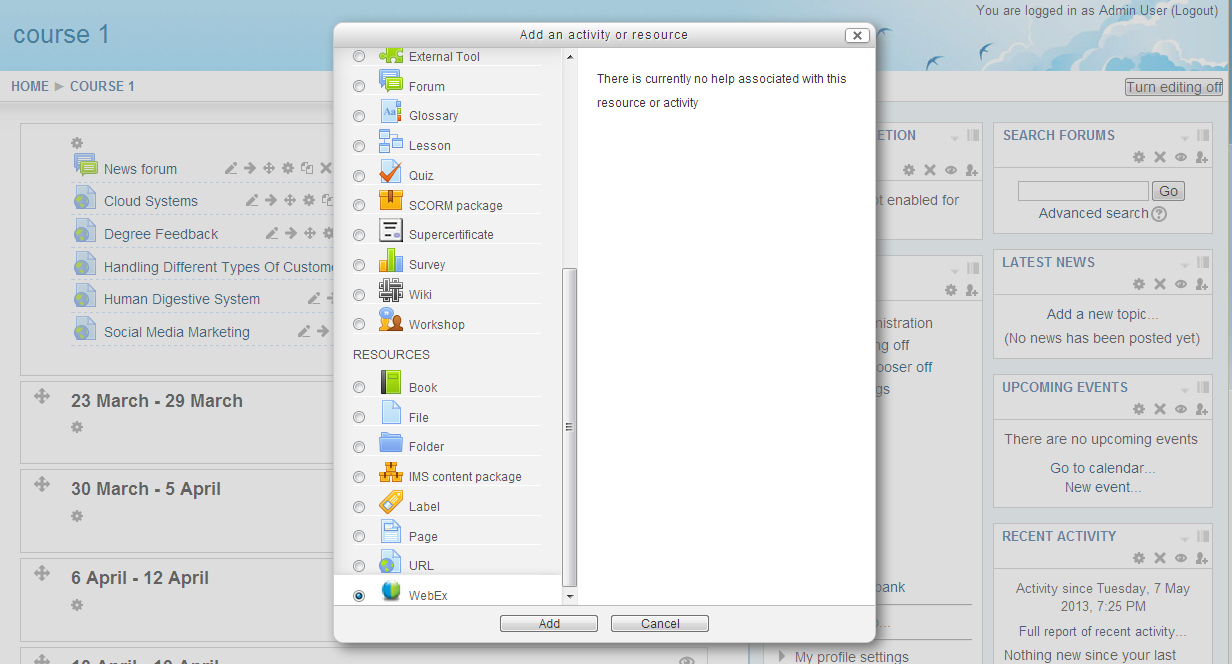Click the Go button in Search Forums

pos(1168,191)
